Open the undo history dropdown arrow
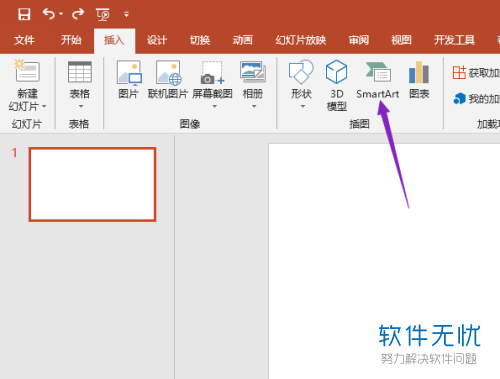Viewport: 500px width, 379px height. (61, 14)
